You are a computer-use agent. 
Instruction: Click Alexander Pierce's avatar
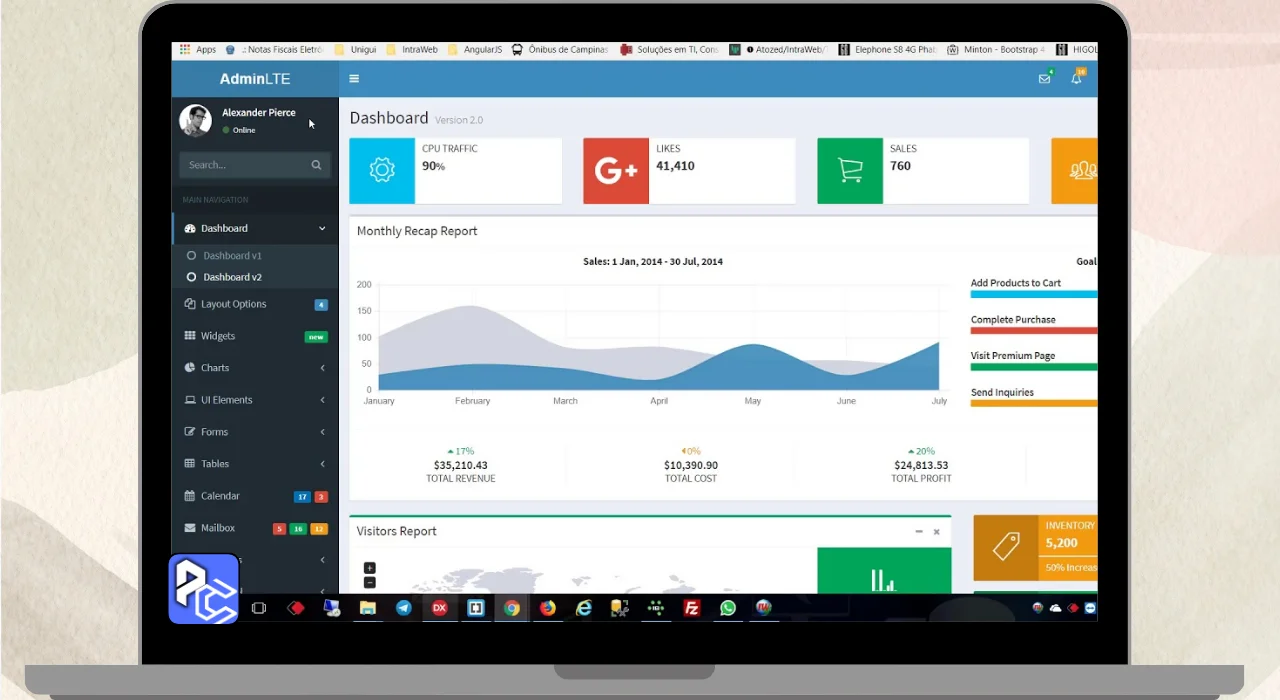point(195,120)
